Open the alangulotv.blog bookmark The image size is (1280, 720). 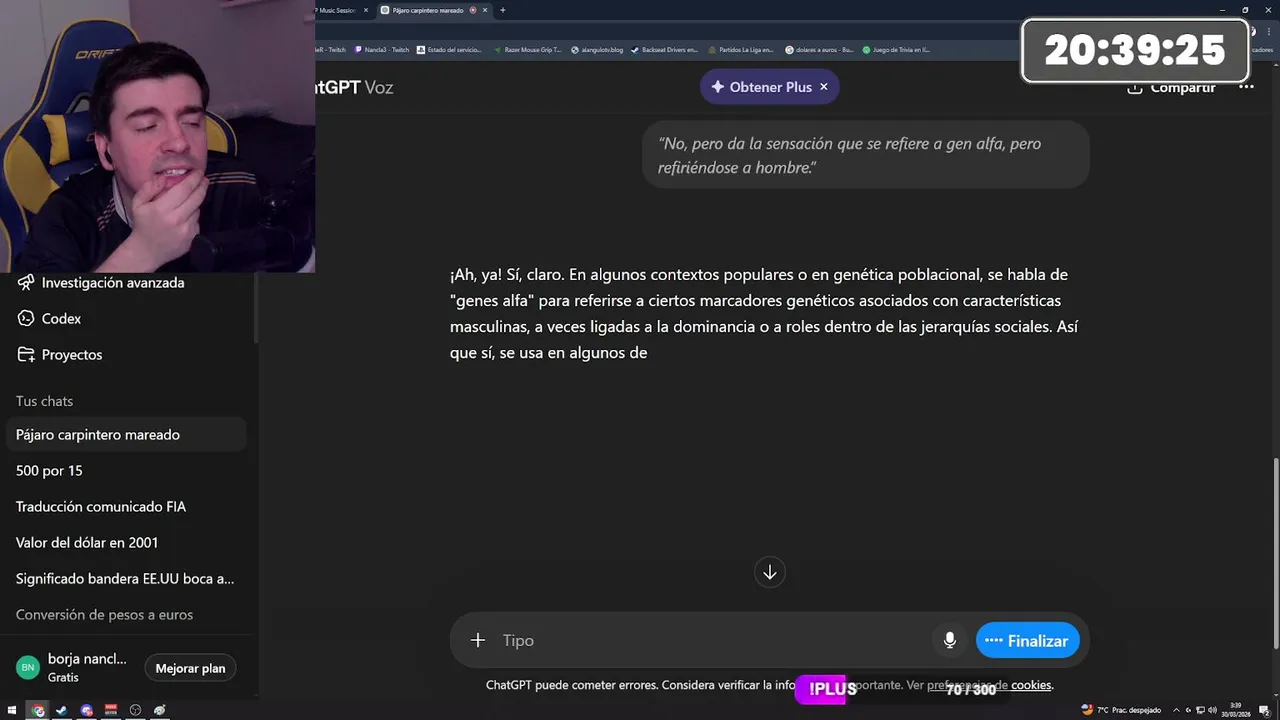[597, 49]
